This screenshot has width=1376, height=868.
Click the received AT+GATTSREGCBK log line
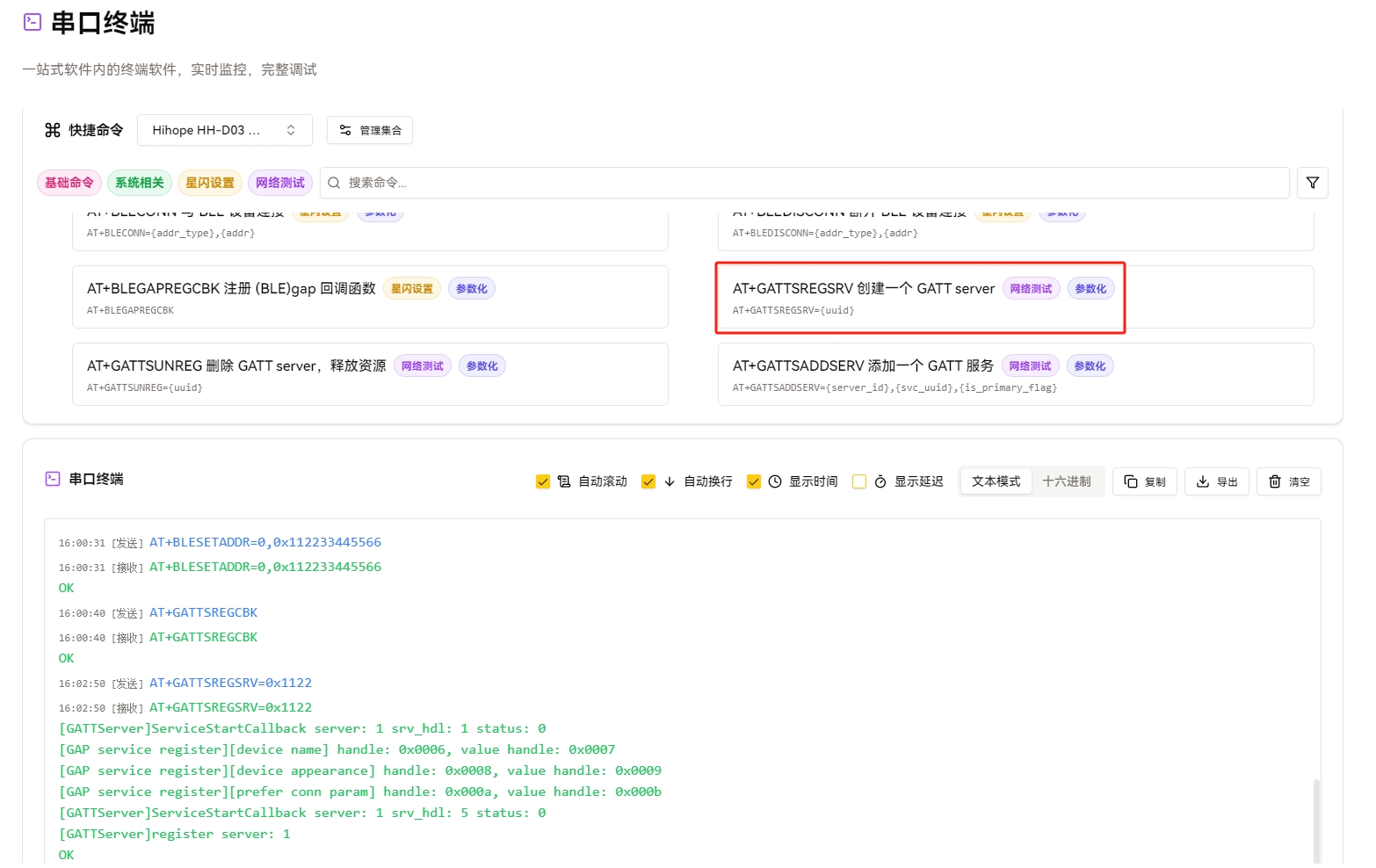point(204,637)
